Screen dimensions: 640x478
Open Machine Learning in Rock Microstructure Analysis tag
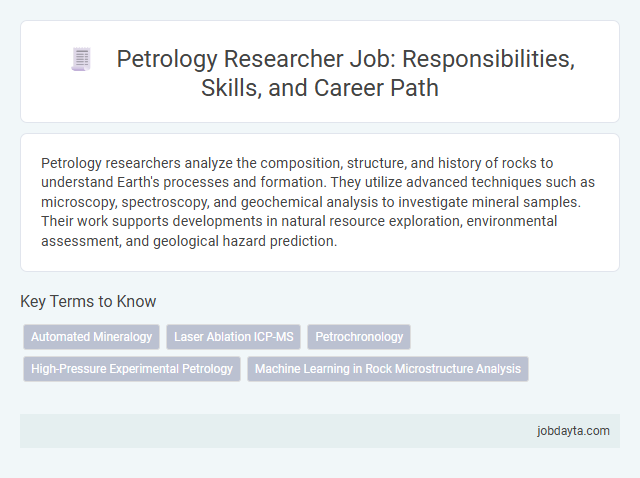pyautogui.click(x=388, y=369)
